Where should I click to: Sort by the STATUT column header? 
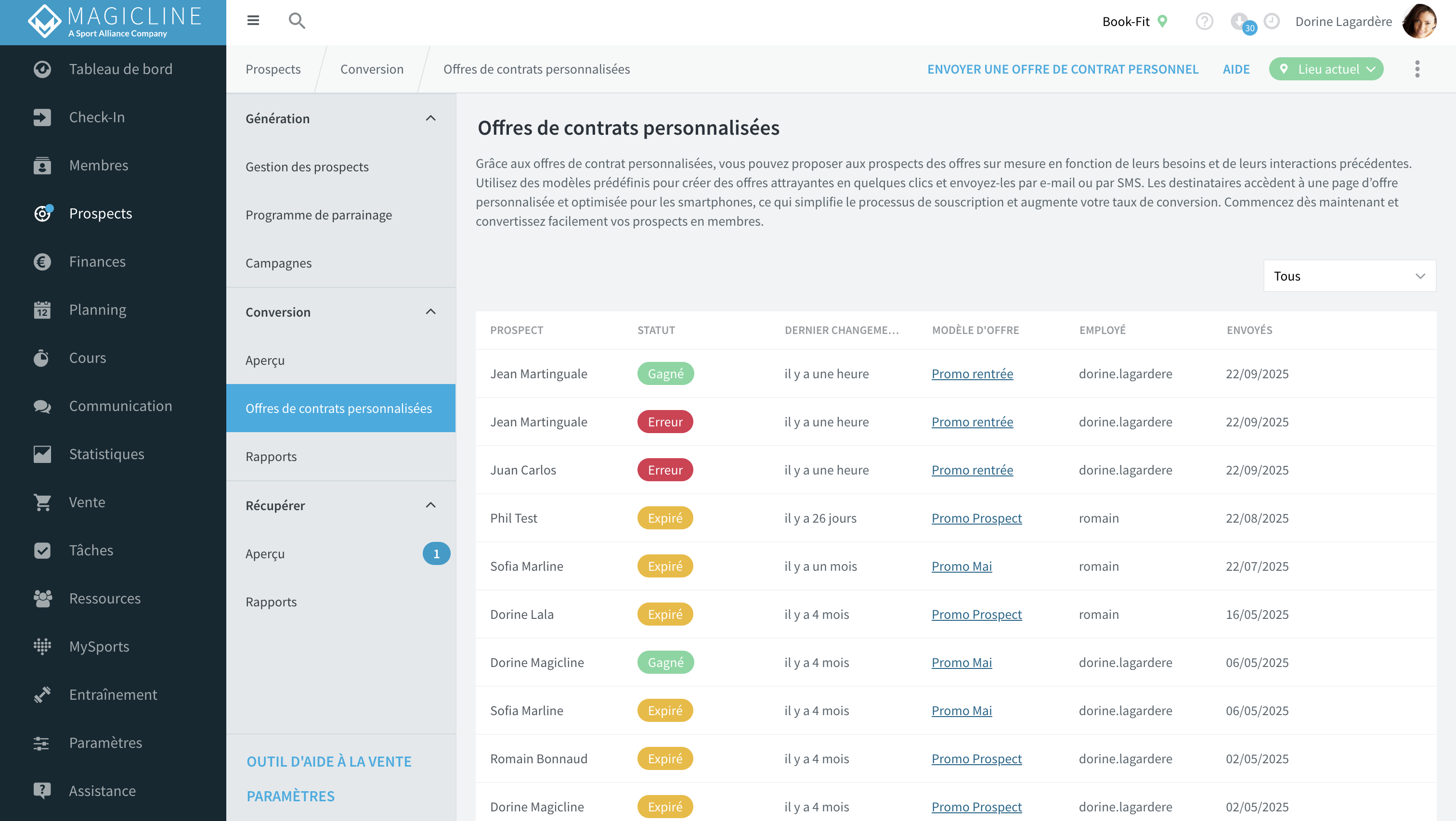click(656, 330)
